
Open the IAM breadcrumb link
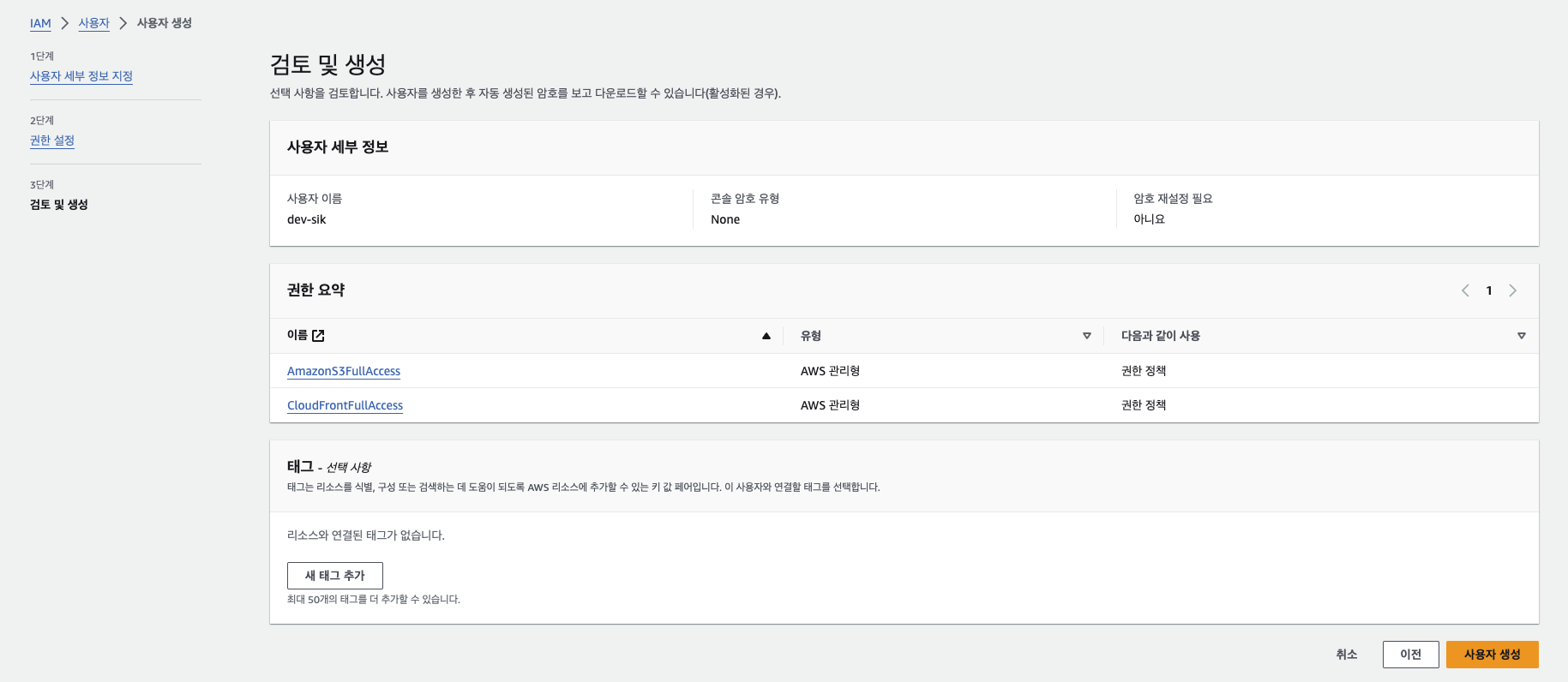(x=40, y=23)
